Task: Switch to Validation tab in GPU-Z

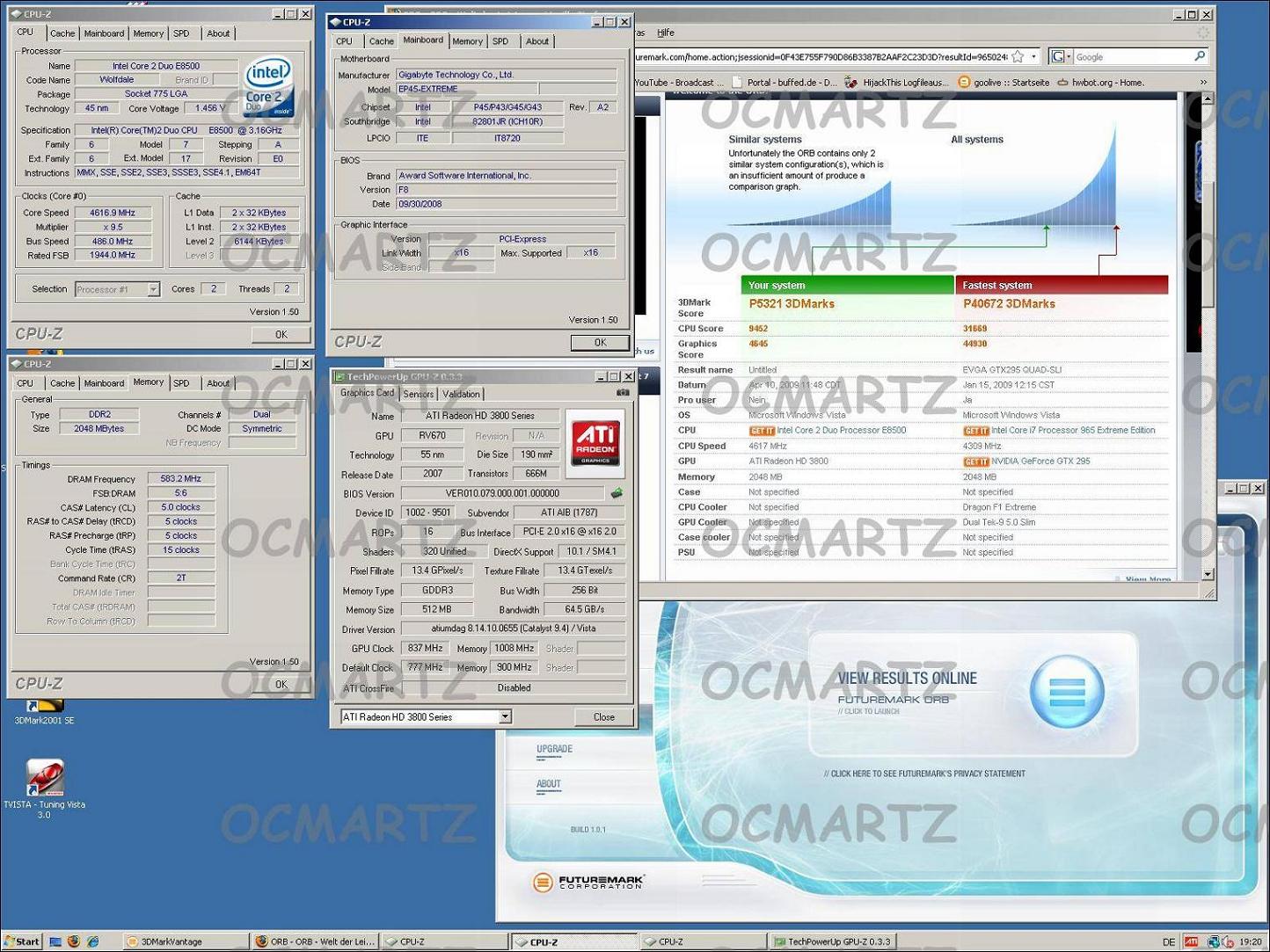Action: 461,394
